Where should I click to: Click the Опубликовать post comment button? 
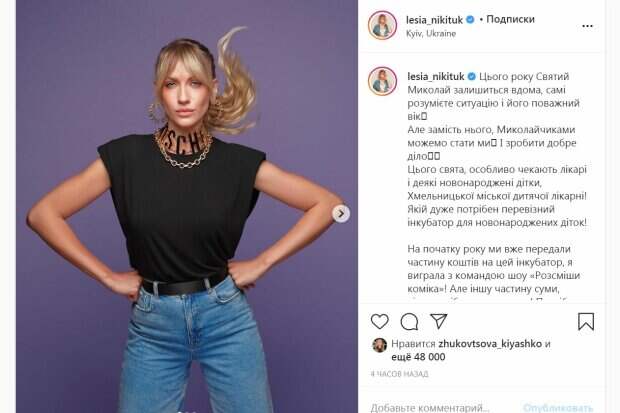click(558, 407)
